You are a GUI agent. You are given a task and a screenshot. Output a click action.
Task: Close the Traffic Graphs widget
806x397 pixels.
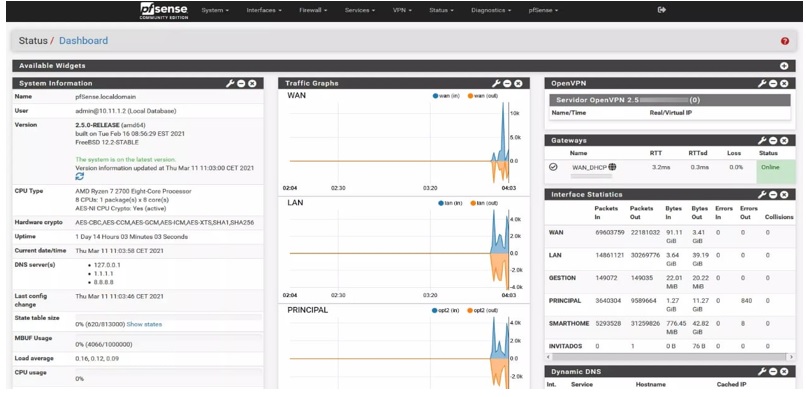(518, 83)
